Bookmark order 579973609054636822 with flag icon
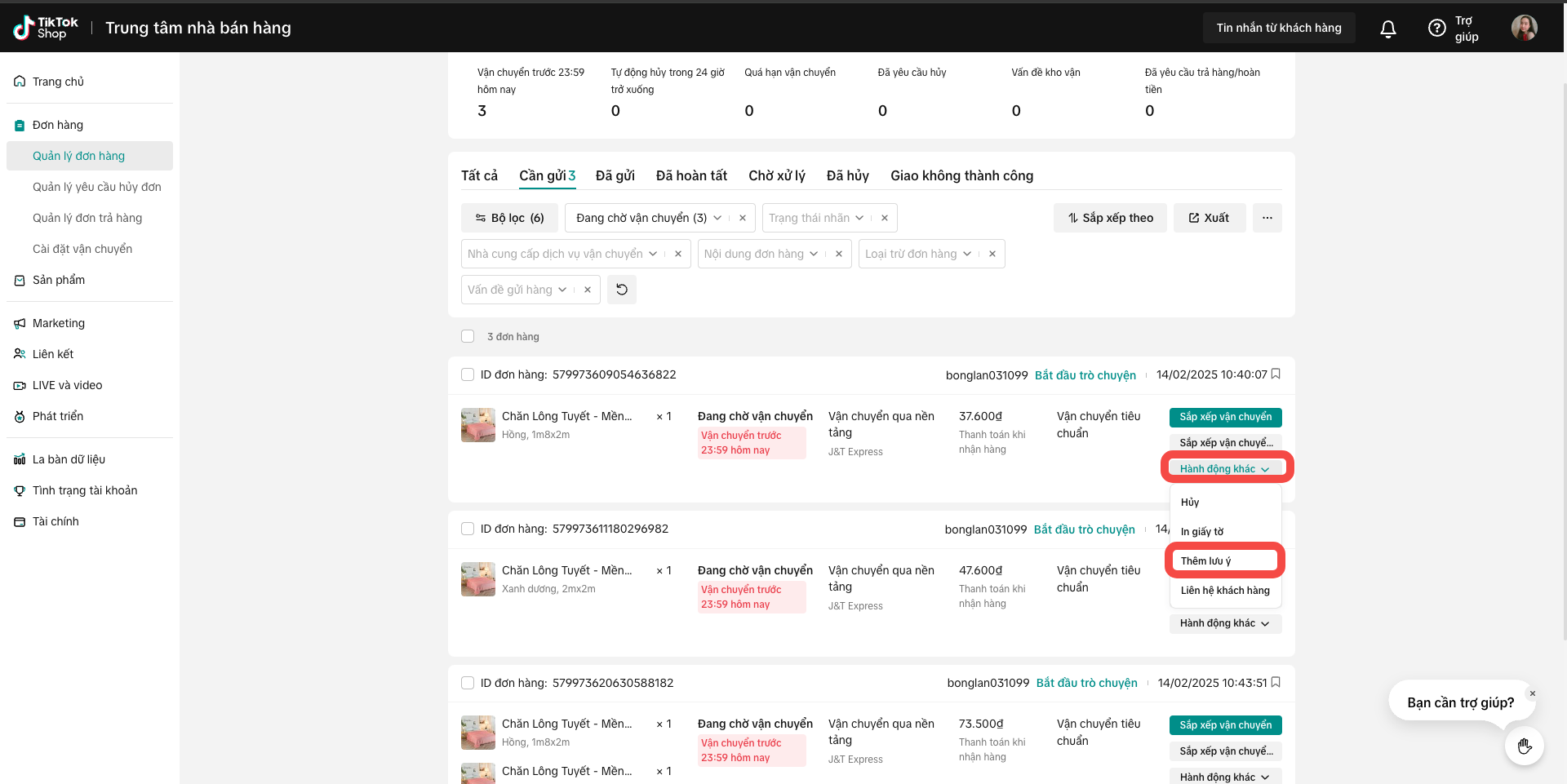This screenshot has width=1567, height=784. 1276,374
